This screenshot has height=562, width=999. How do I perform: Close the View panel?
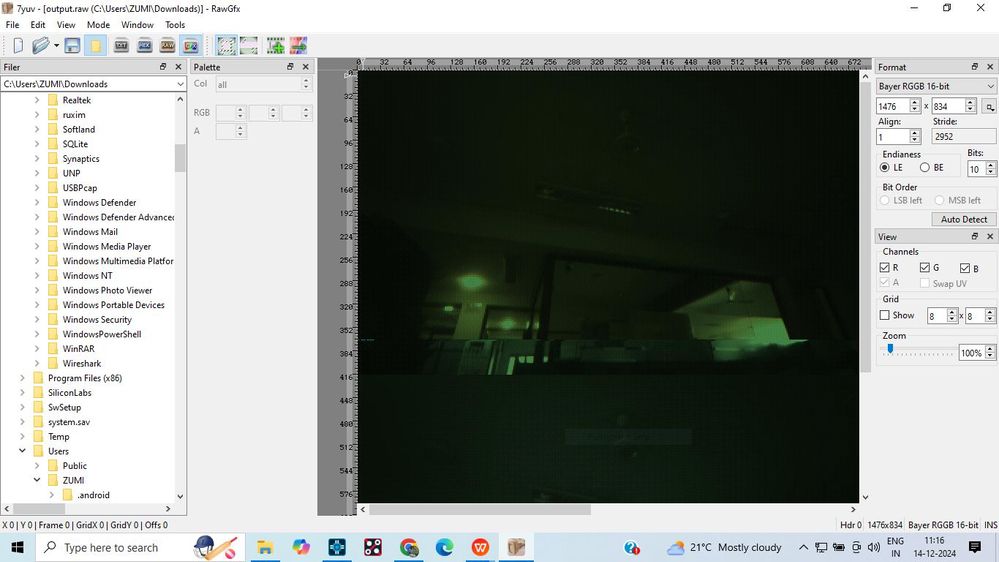coord(990,236)
